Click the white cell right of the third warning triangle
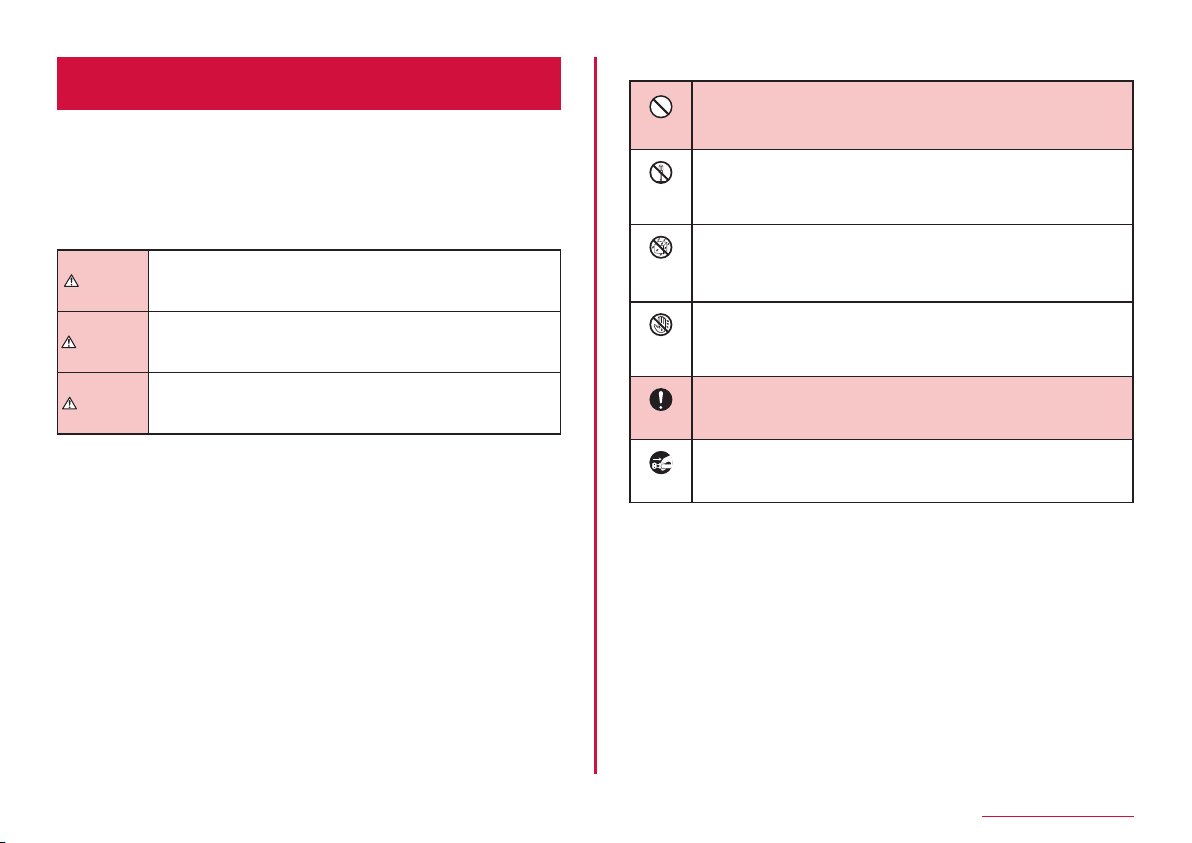The width and height of the screenshot is (1192, 843). (353, 402)
